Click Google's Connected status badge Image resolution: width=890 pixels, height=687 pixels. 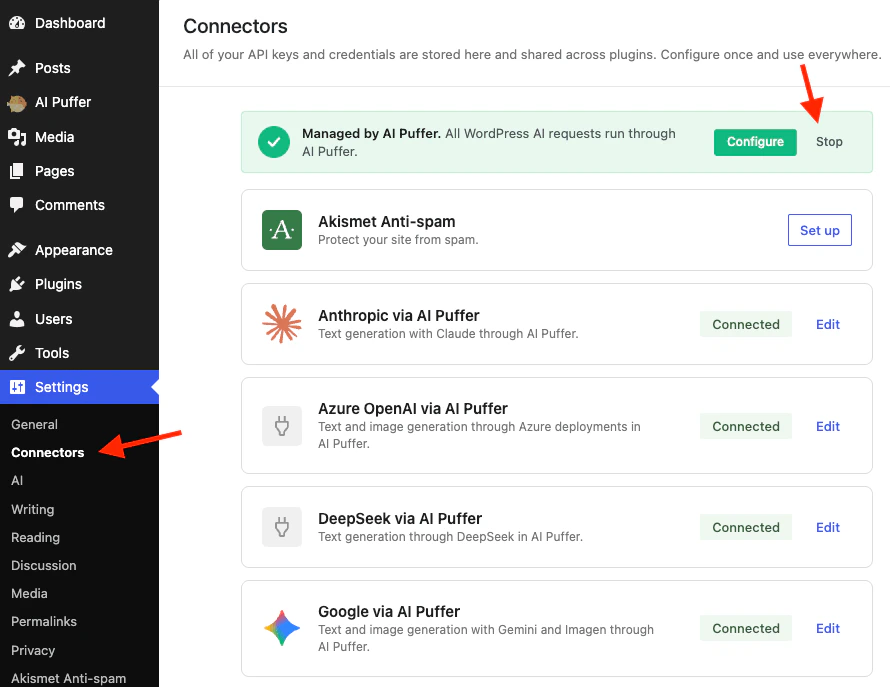746,629
